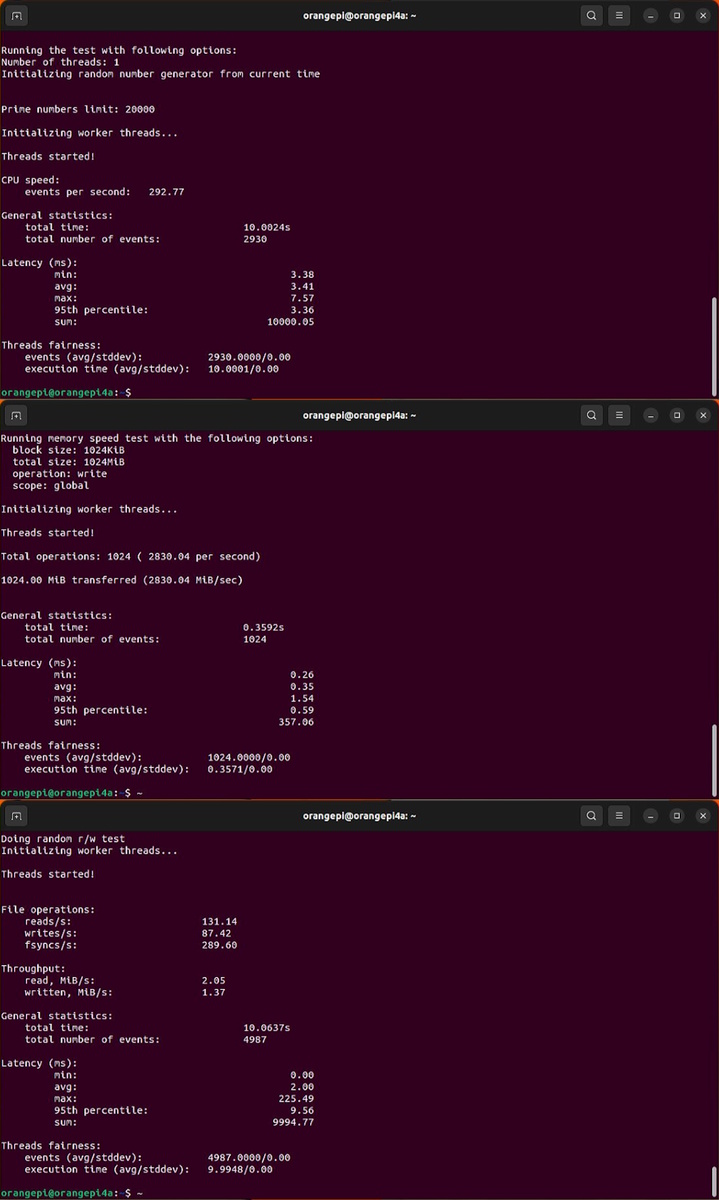Open search in the CPU test terminal window
719x1200 pixels.
click(x=592, y=16)
